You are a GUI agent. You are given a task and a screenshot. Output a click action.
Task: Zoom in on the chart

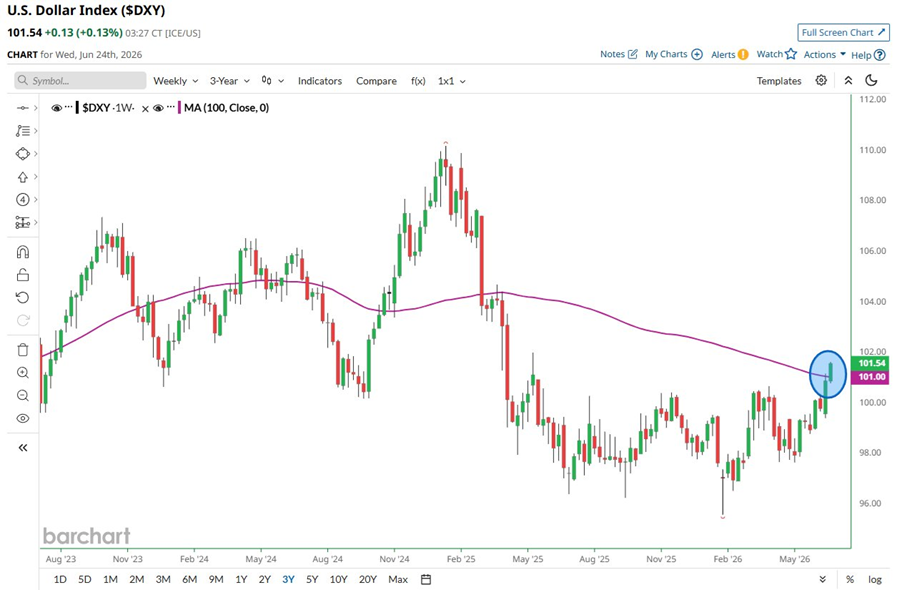tap(22, 373)
